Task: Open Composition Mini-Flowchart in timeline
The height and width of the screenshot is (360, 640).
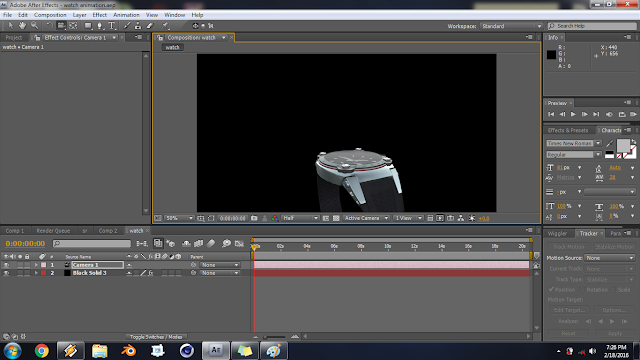Action: (142, 244)
